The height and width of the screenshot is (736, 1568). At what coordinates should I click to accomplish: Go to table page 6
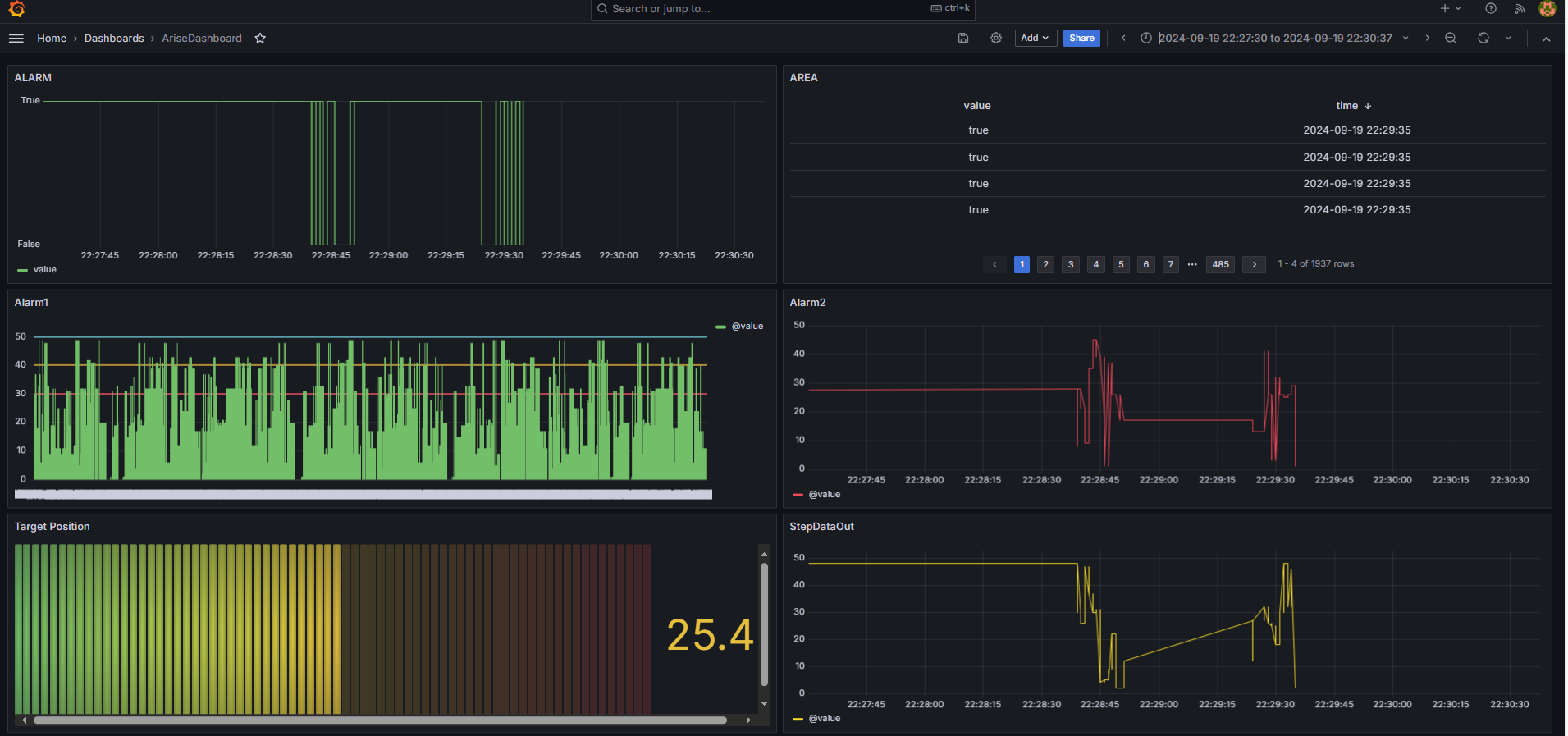click(x=1146, y=264)
